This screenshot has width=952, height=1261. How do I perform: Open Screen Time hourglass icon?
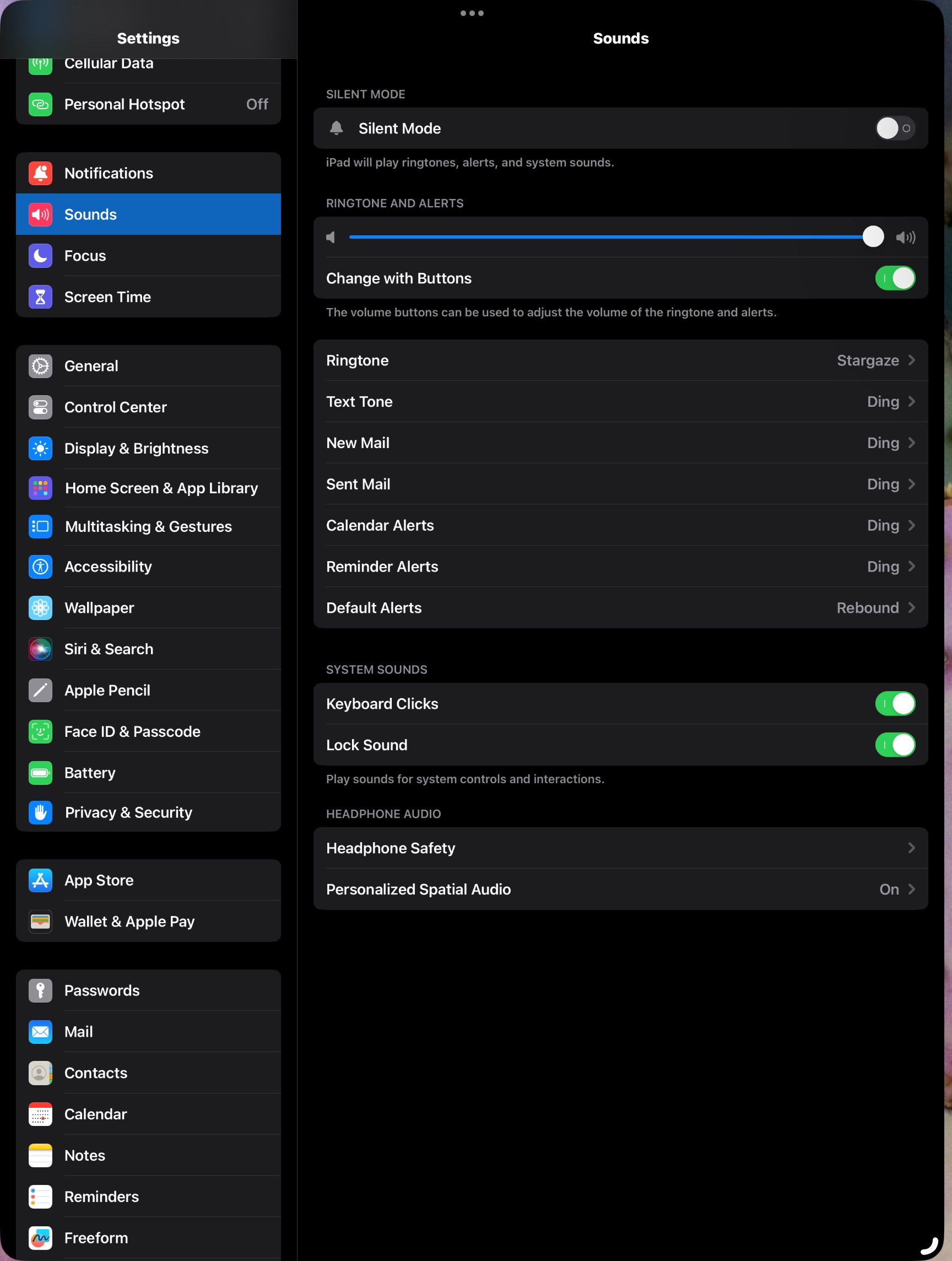point(40,297)
